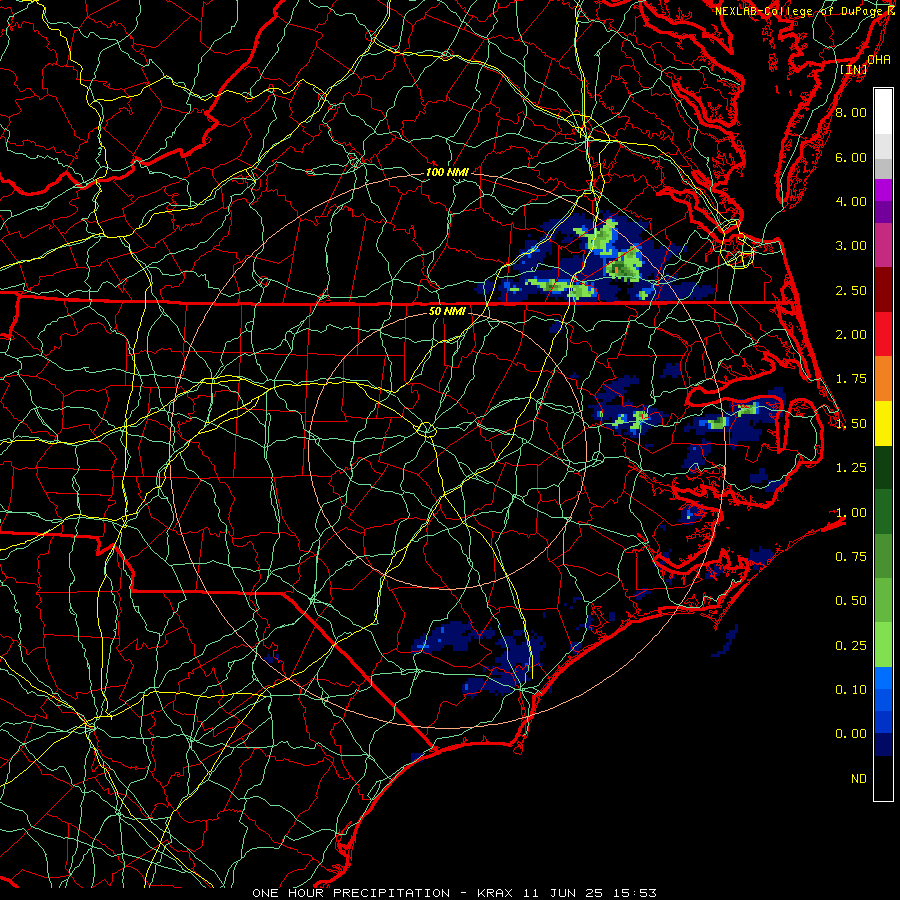Click the 3.00 legend value
The width and height of the screenshot is (900, 900).
click(851, 246)
